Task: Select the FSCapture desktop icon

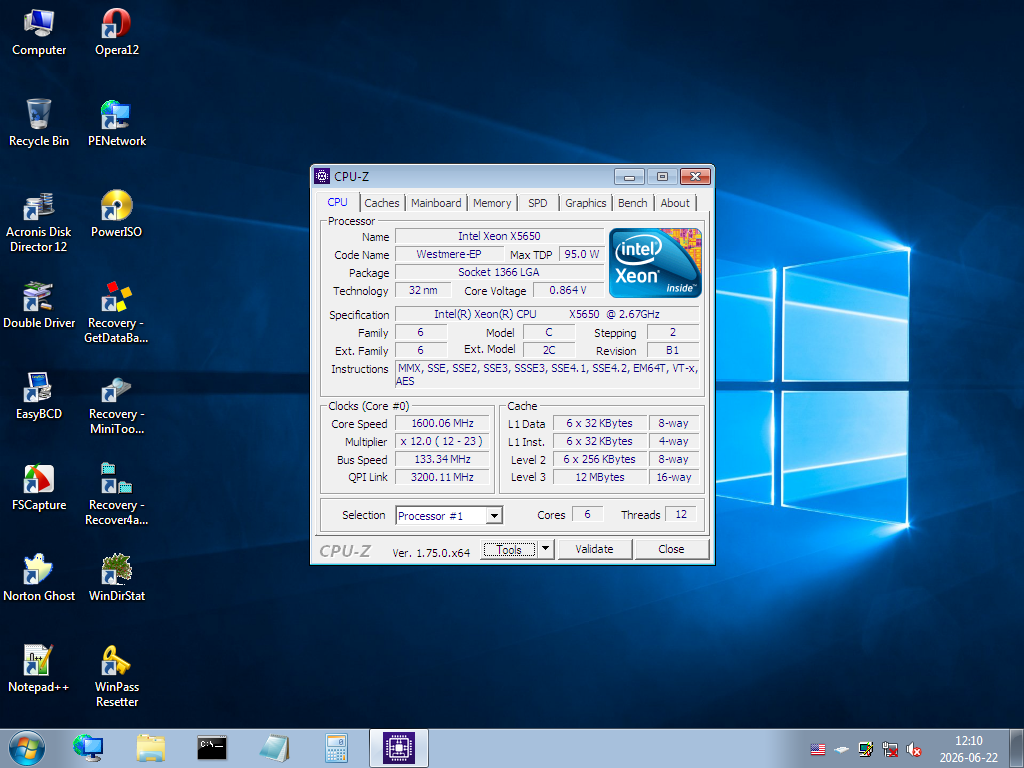Action: (39, 488)
